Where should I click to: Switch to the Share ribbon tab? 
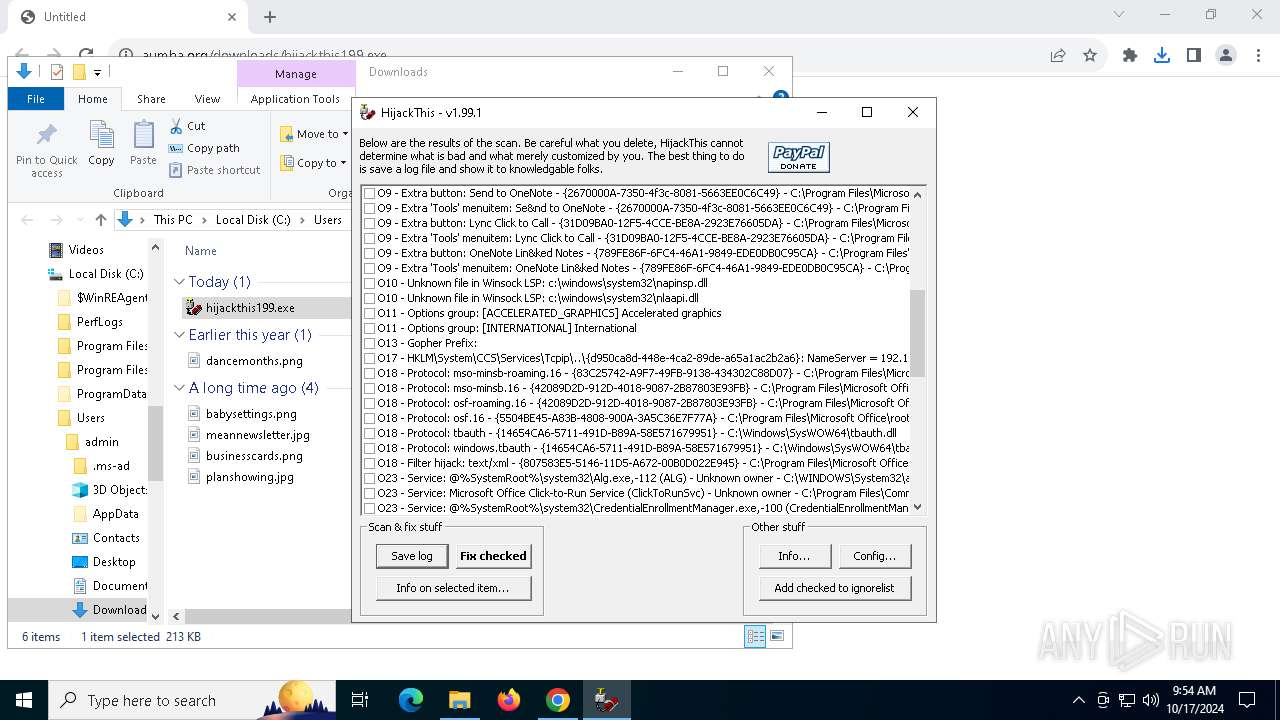[x=151, y=99]
